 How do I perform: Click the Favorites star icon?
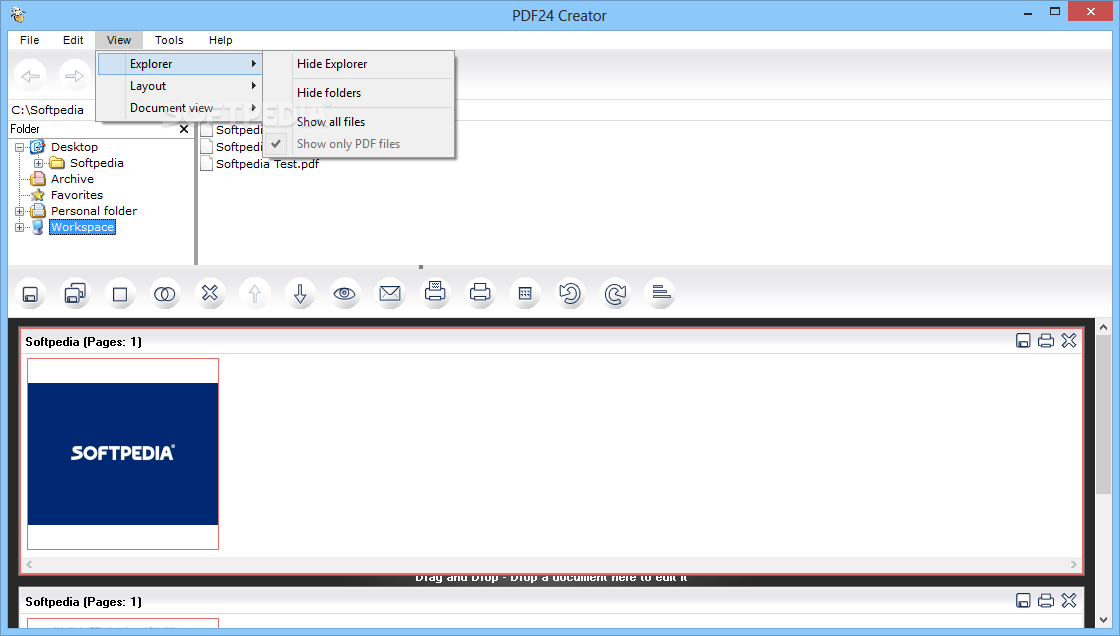coord(38,195)
